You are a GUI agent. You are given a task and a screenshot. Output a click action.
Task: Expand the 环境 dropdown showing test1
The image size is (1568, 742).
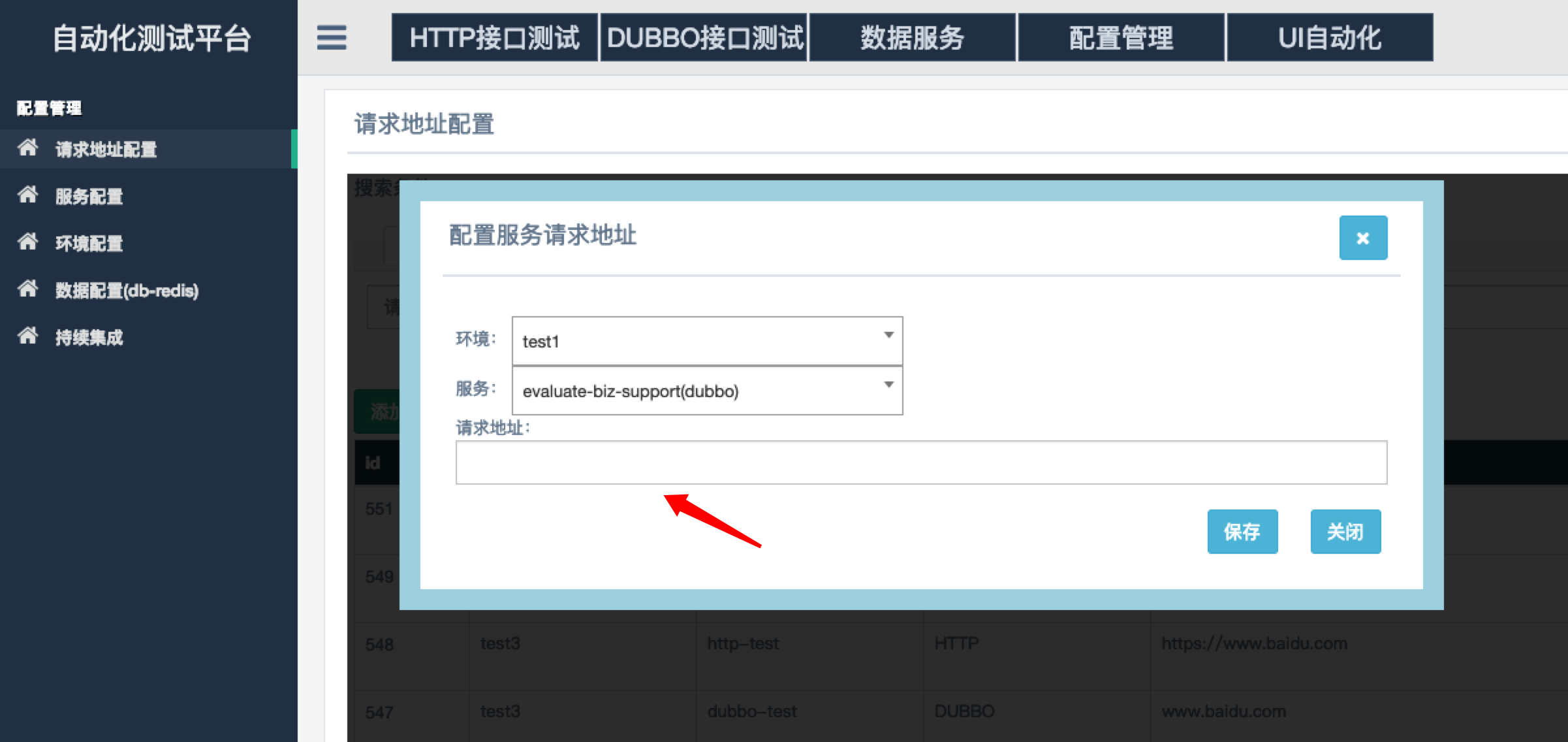707,341
